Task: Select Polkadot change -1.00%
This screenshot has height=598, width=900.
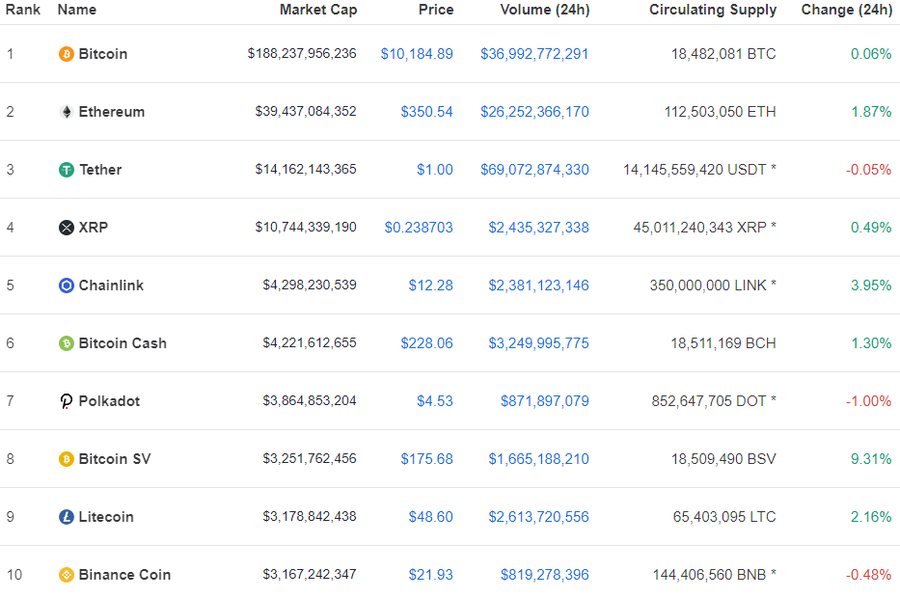Action: click(x=868, y=401)
